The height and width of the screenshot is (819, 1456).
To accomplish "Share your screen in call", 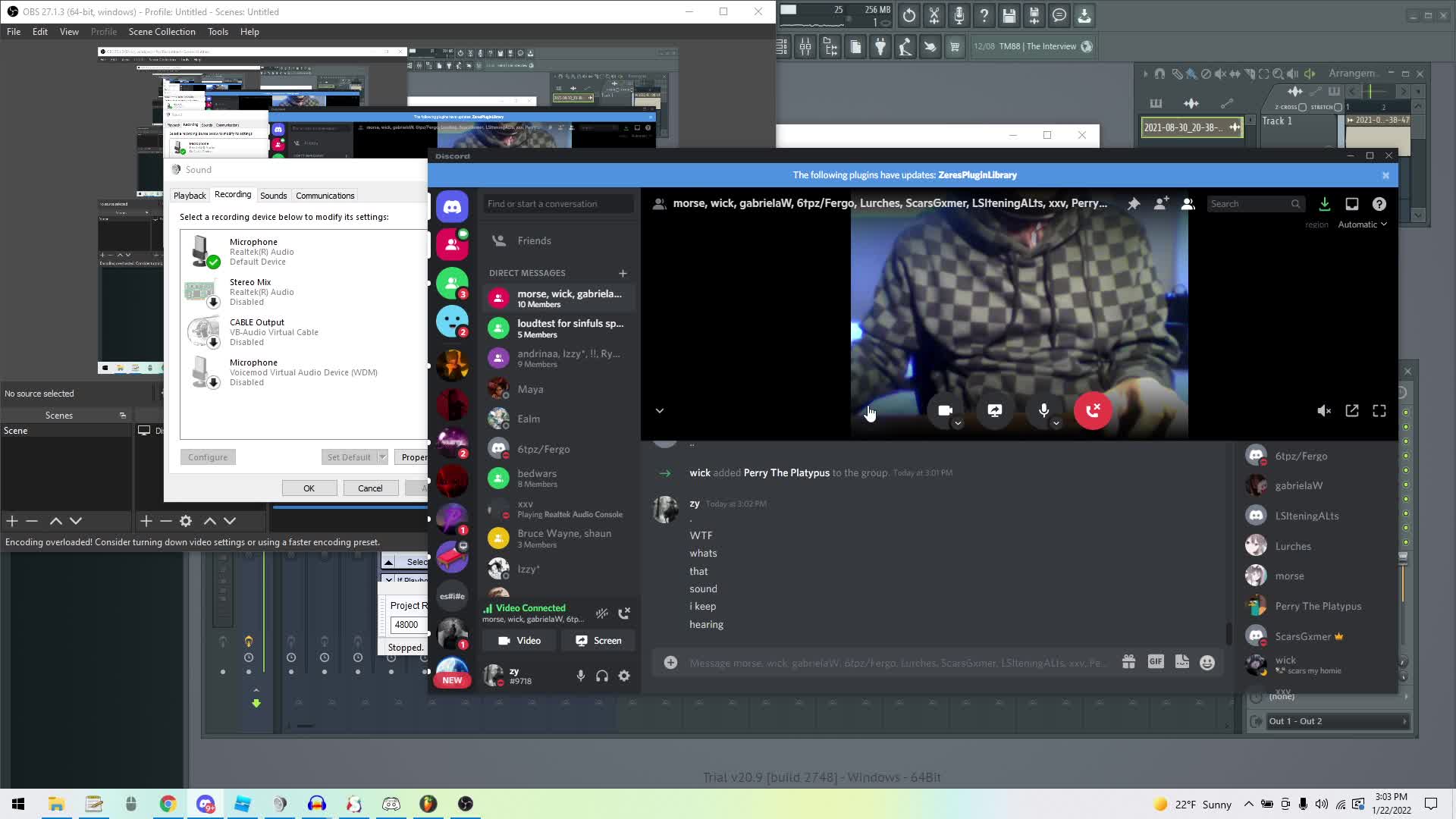I will pos(994,410).
